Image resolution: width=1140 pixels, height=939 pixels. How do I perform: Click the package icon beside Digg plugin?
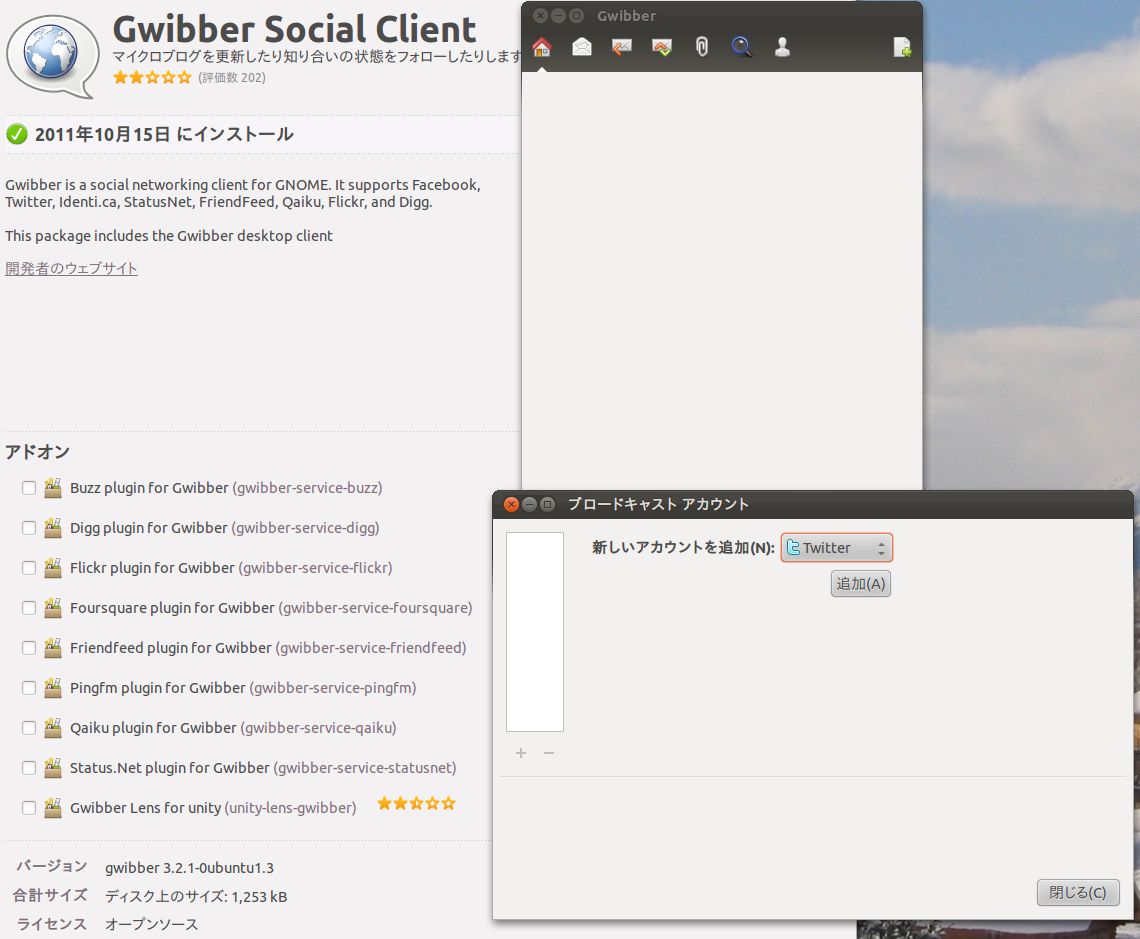52,528
